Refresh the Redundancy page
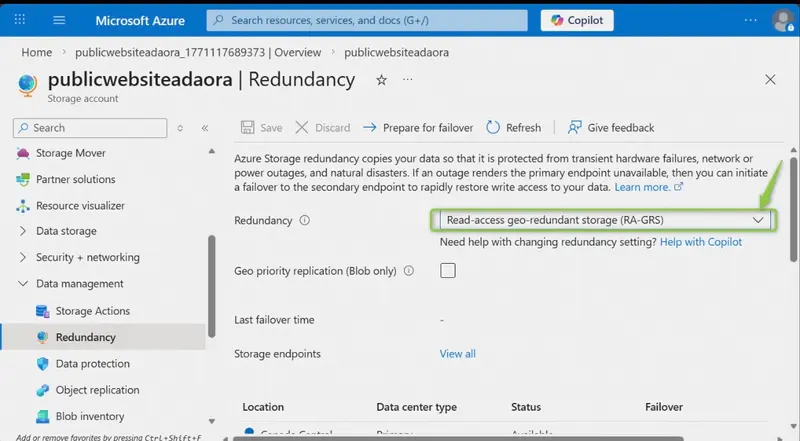This screenshot has height=441, width=800. (x=513, y=128)
